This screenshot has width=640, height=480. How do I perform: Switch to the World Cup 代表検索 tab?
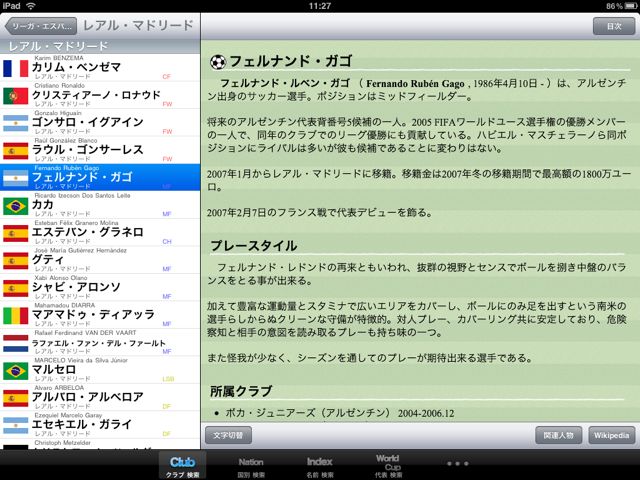(x=388, y=467)
